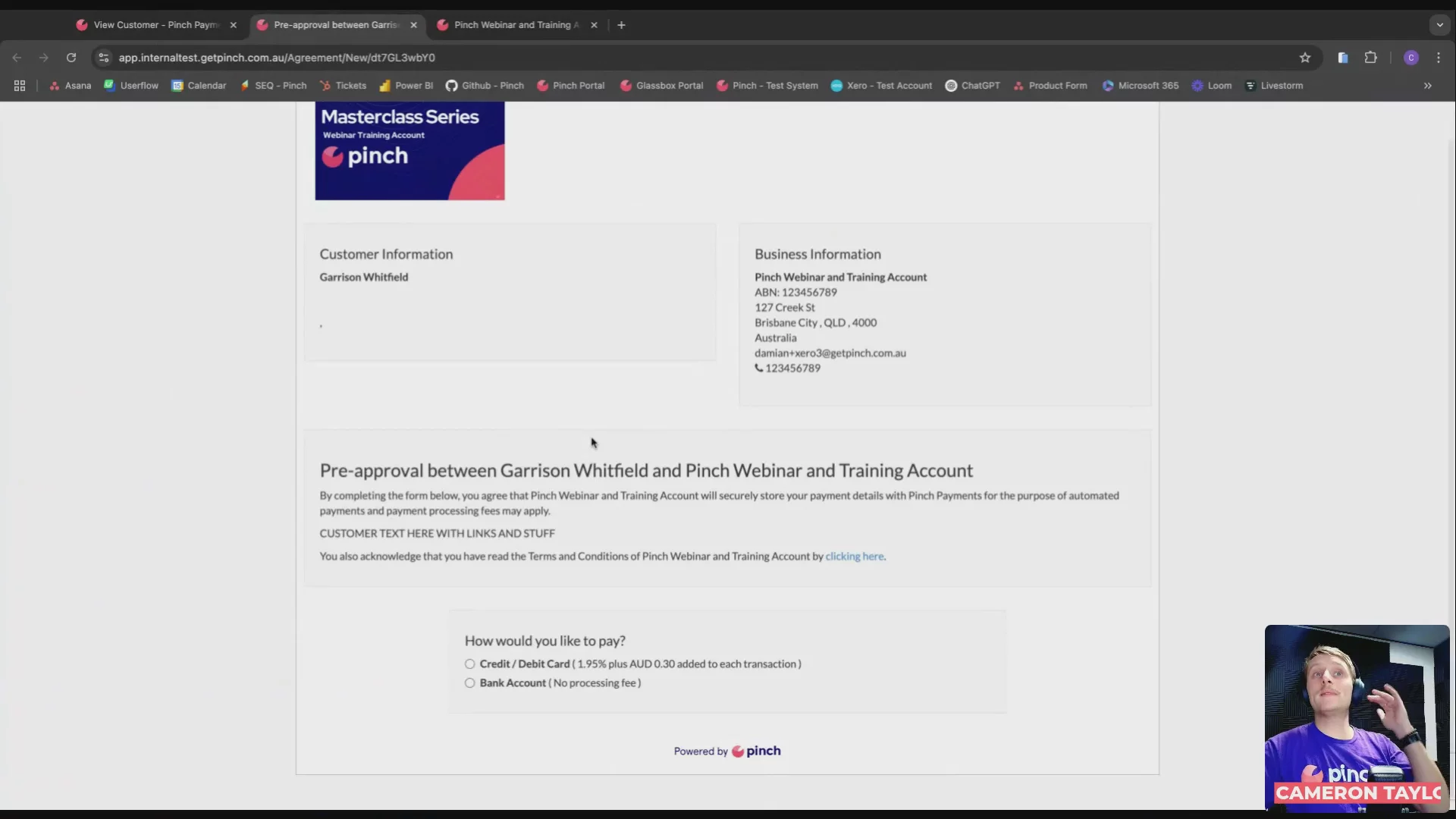
Task: Click the 'How would you like to pay?' heading
Action: [544, 641]
